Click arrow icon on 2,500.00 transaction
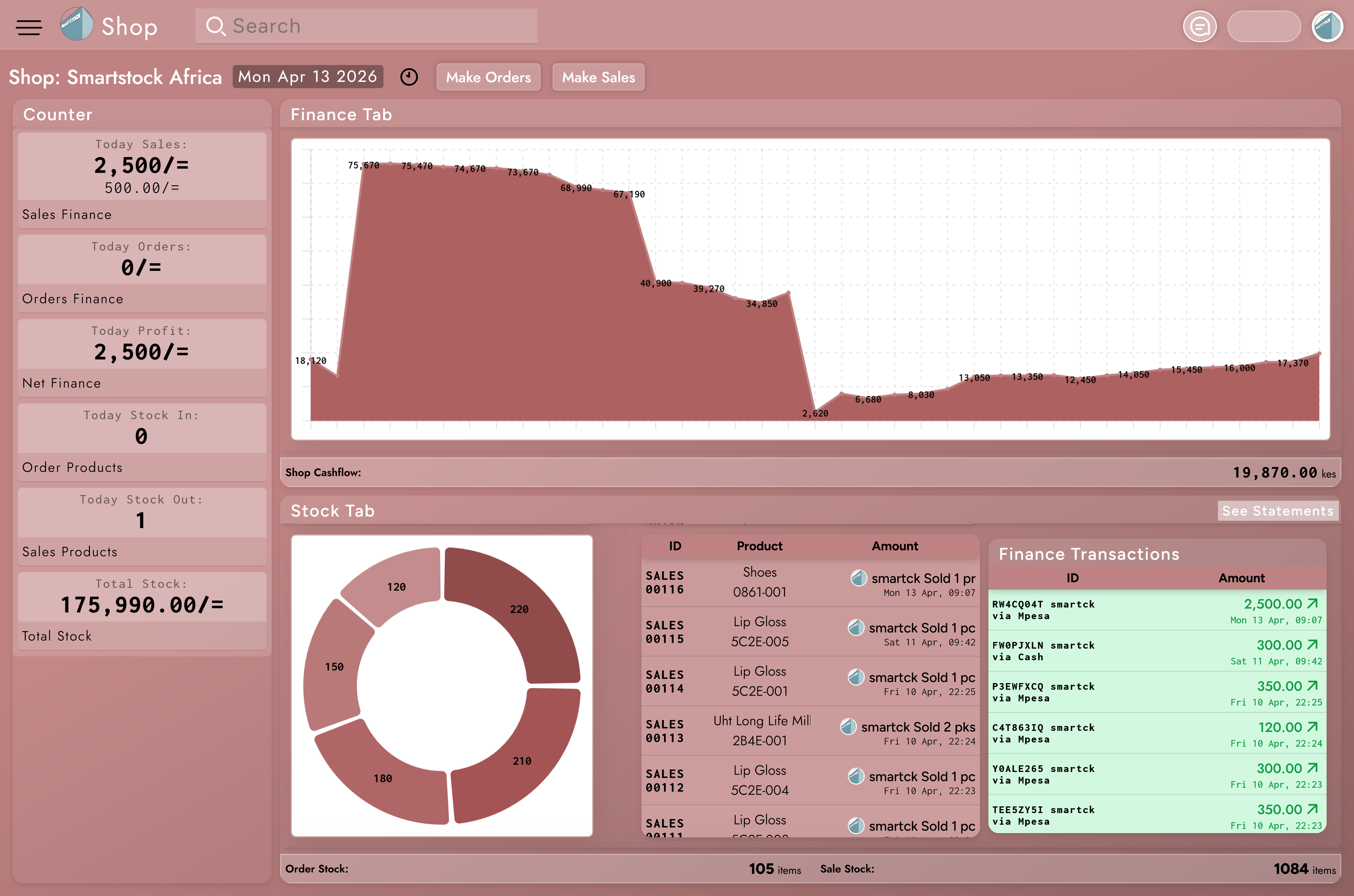The height and width of the screenshot is (896, 1354). point(1312,603)
